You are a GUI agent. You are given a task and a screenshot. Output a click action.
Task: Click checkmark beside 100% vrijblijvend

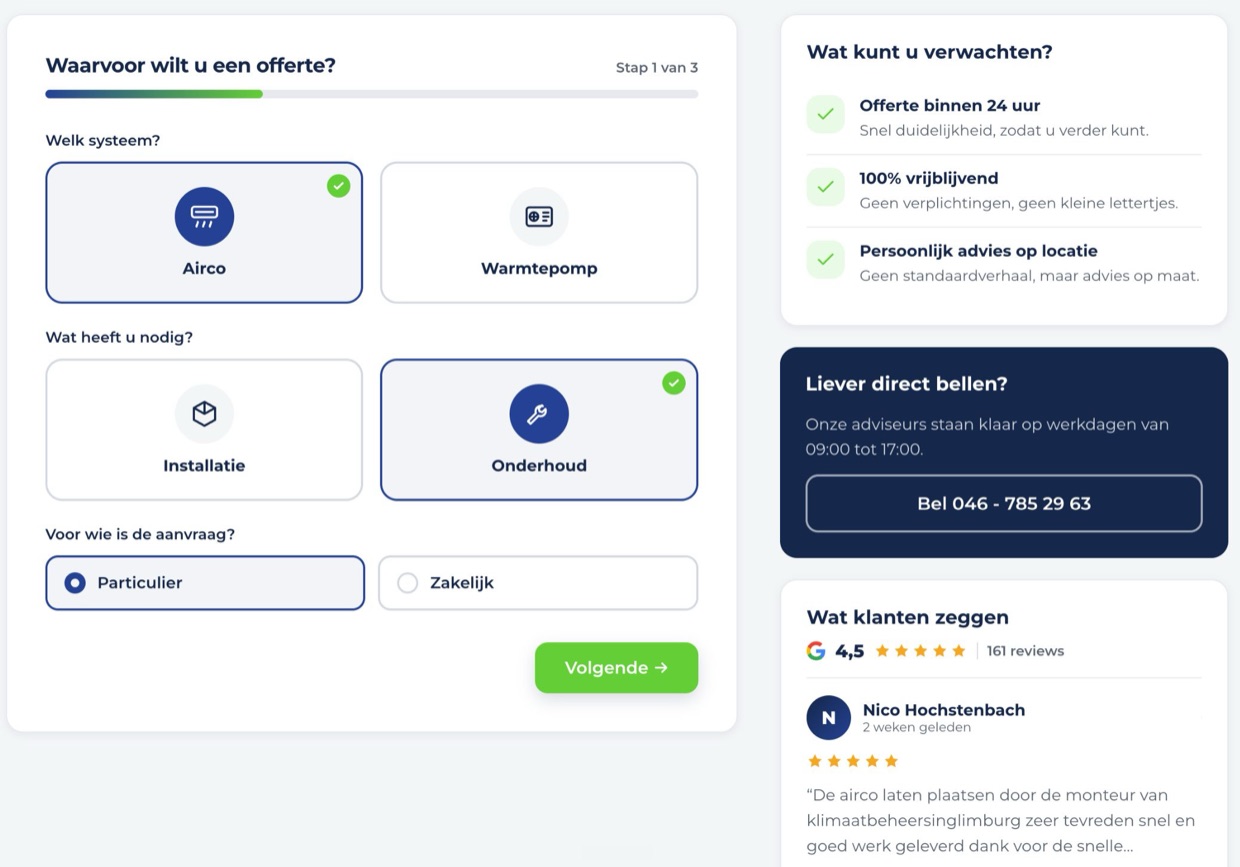pos(825,187)
